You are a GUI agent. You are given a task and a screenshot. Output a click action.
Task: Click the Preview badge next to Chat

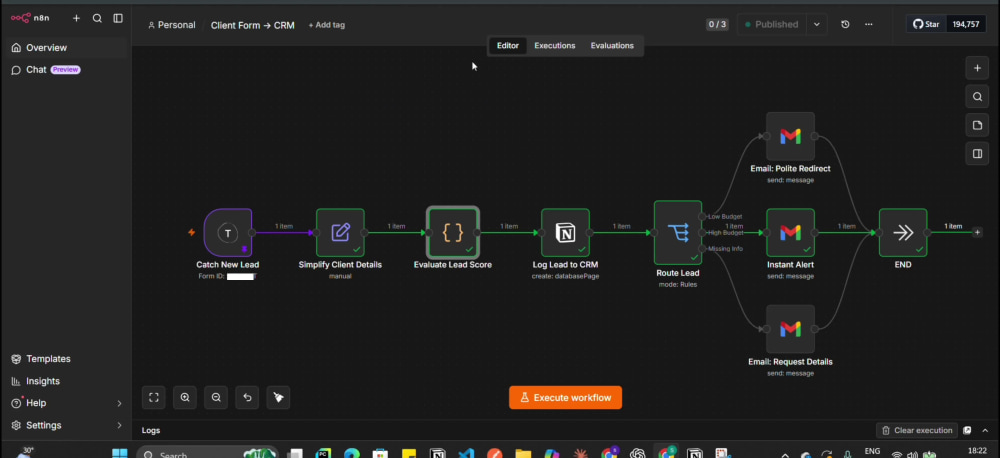pos(66,70)
